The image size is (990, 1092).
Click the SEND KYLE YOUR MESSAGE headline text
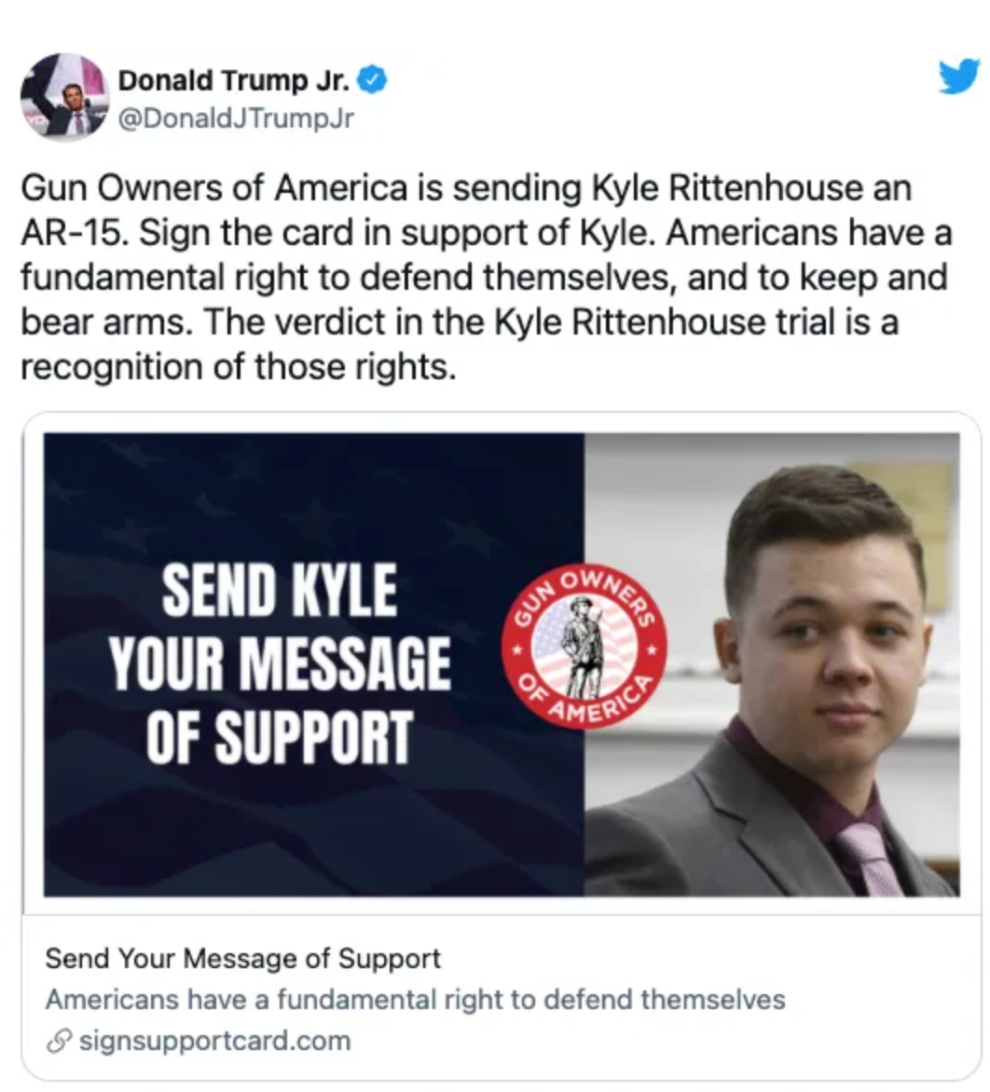pyautogui.click(x=279, y=664)
